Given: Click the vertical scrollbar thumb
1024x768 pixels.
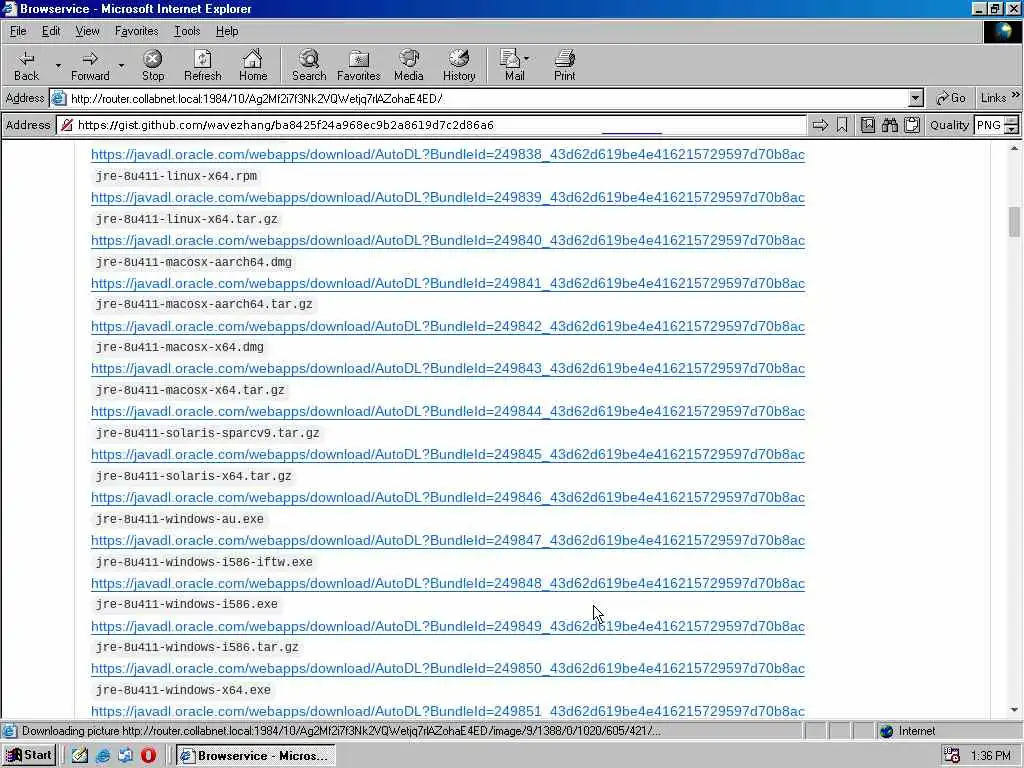Looking at the screenshot, I should pos(1014,222).
